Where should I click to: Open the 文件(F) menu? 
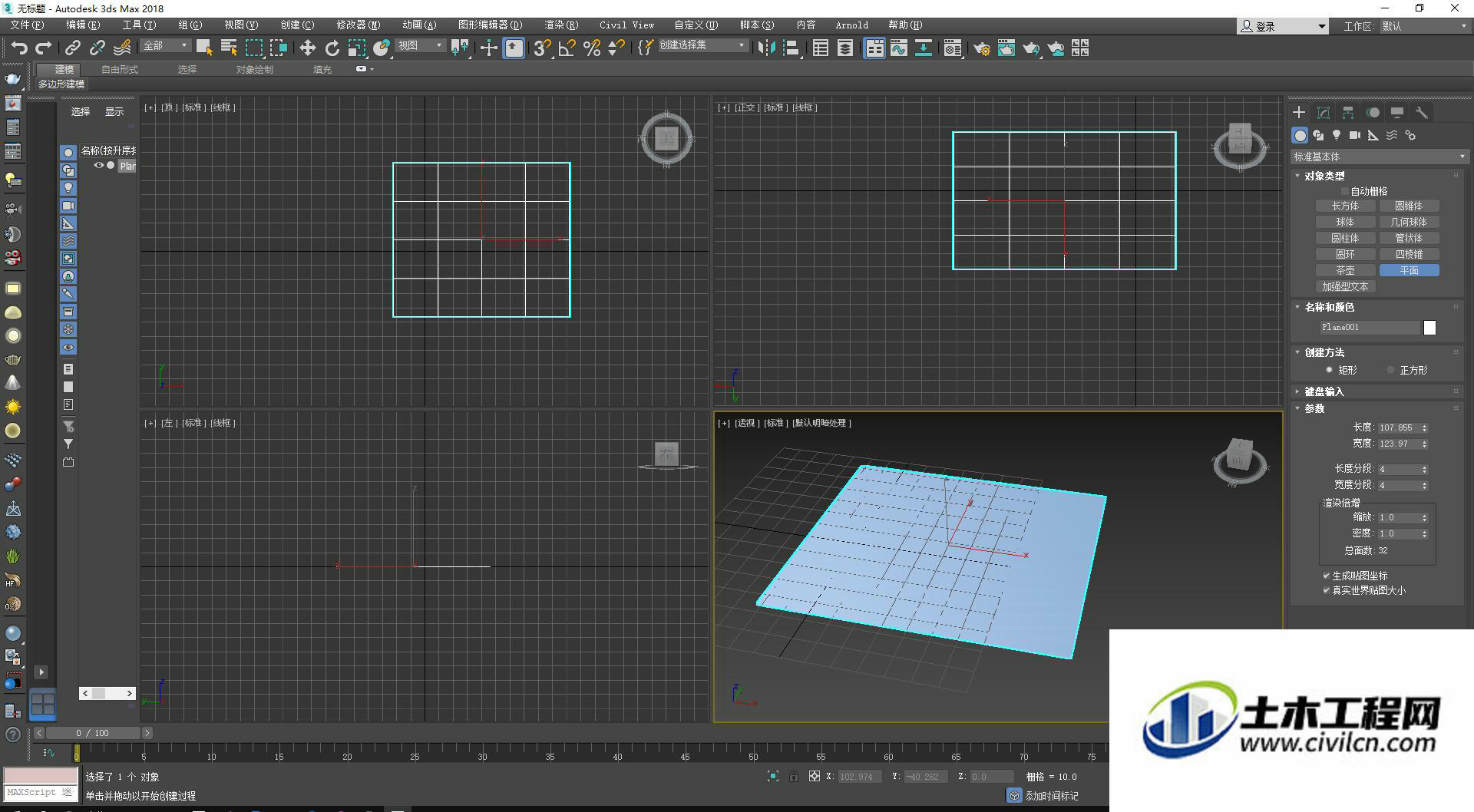pos(27,25)
